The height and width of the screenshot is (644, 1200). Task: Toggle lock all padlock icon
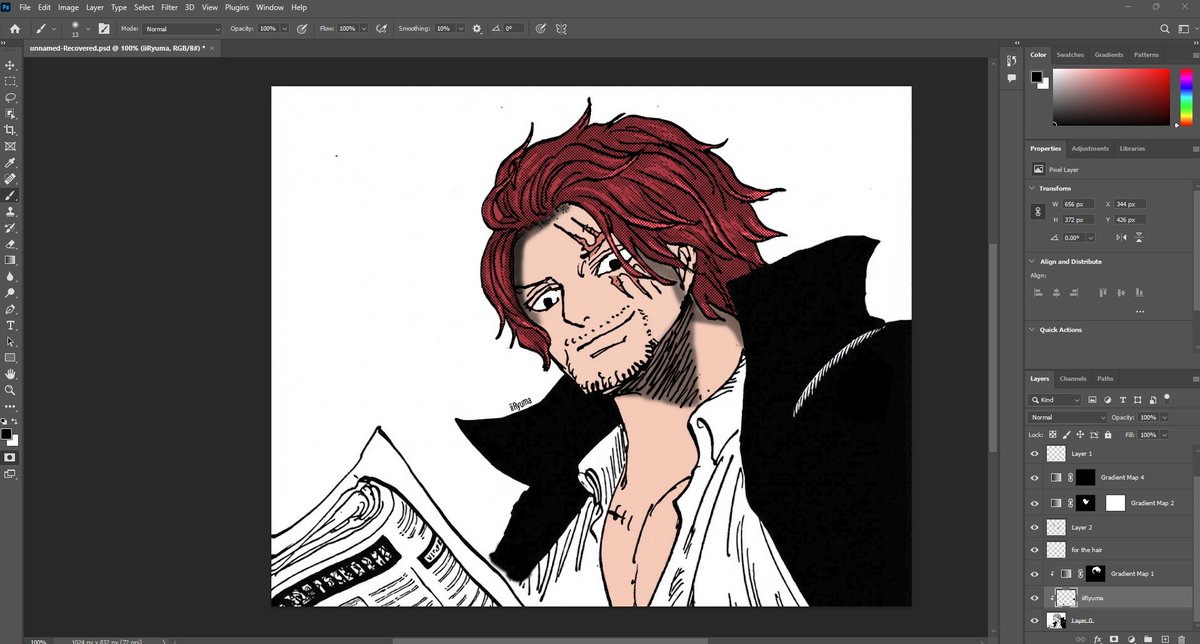pyautogui.click(x=1108, y=435)
